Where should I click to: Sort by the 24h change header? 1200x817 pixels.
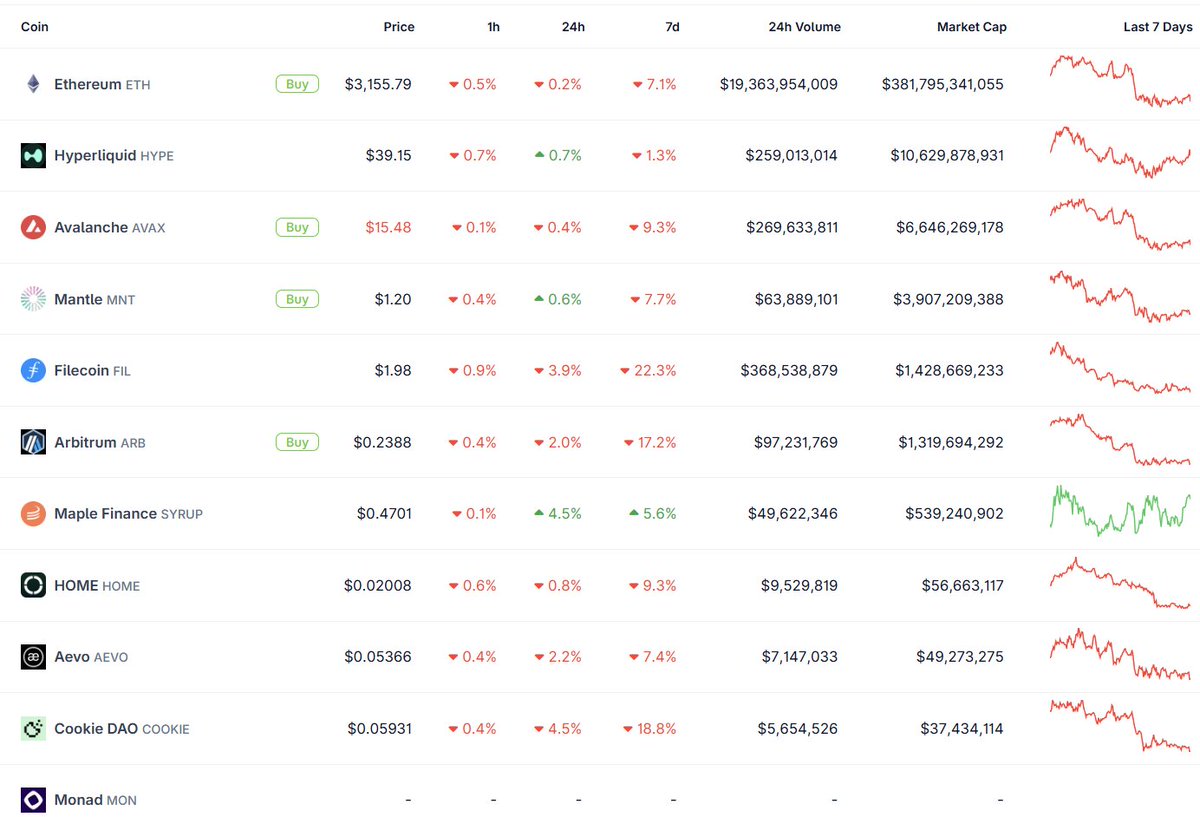pos(573,27)
